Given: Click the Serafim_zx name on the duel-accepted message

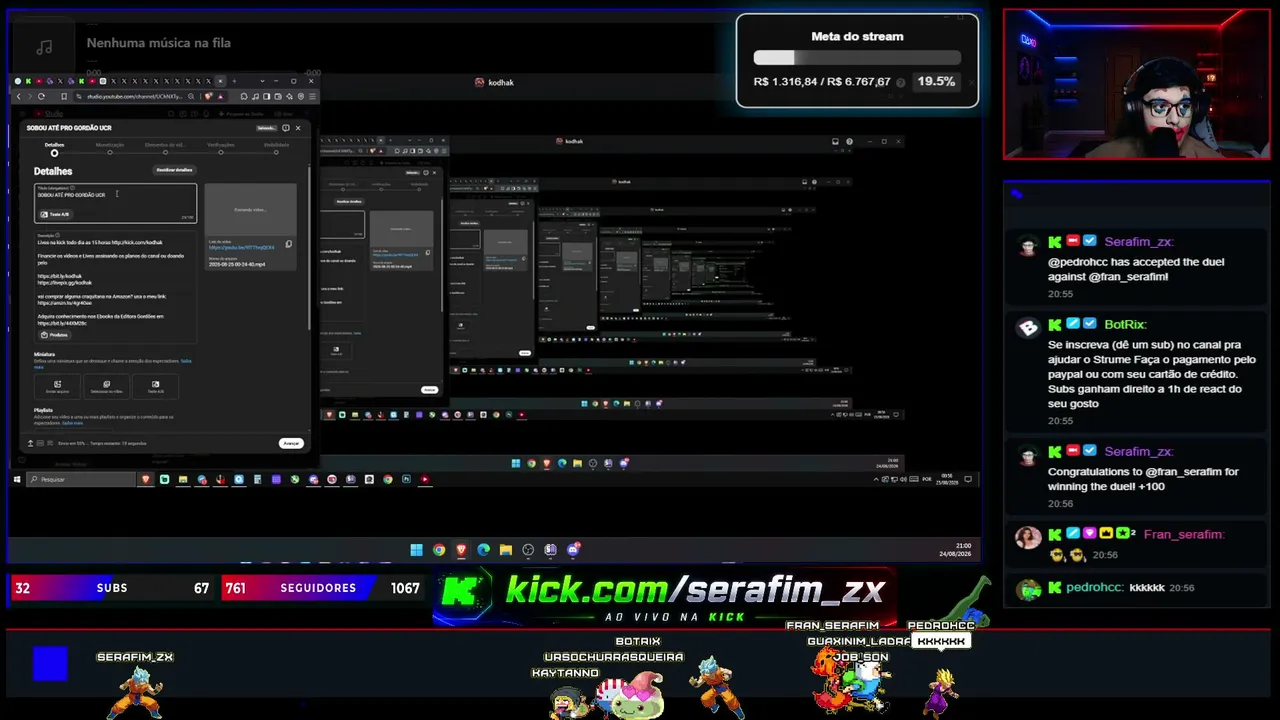Looking at the screenshot, I should 1139,242.
